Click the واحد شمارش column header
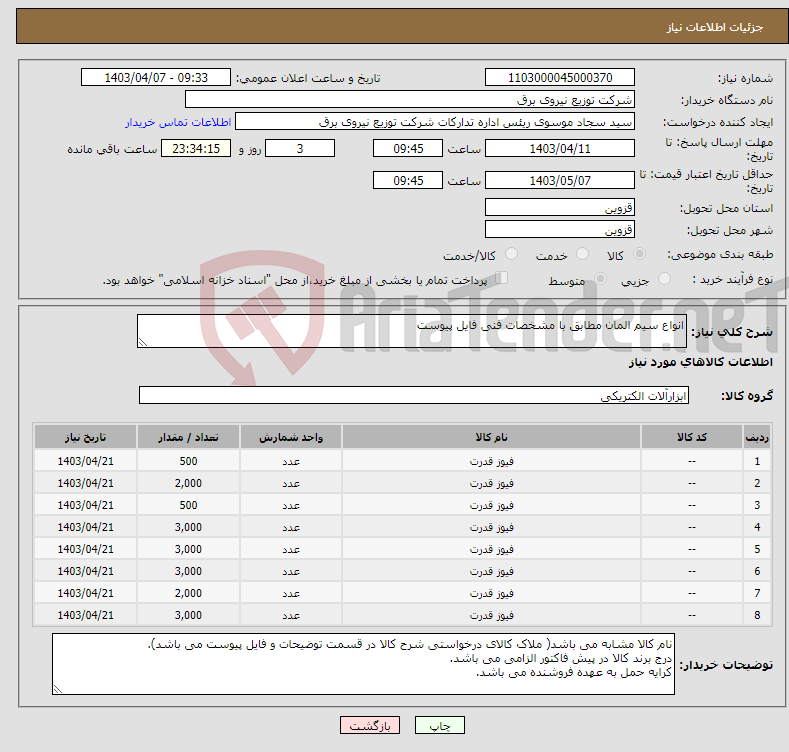789x752 pixels. (x=291, y=437)
